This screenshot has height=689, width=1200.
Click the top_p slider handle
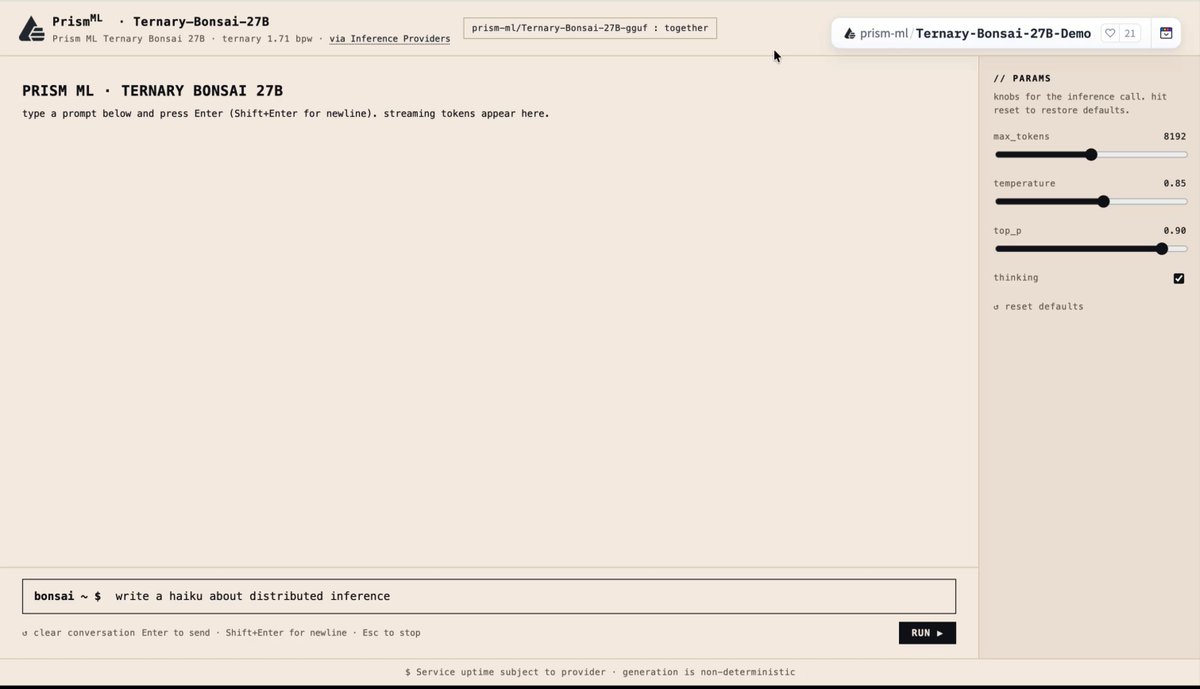pos(1162,248)
